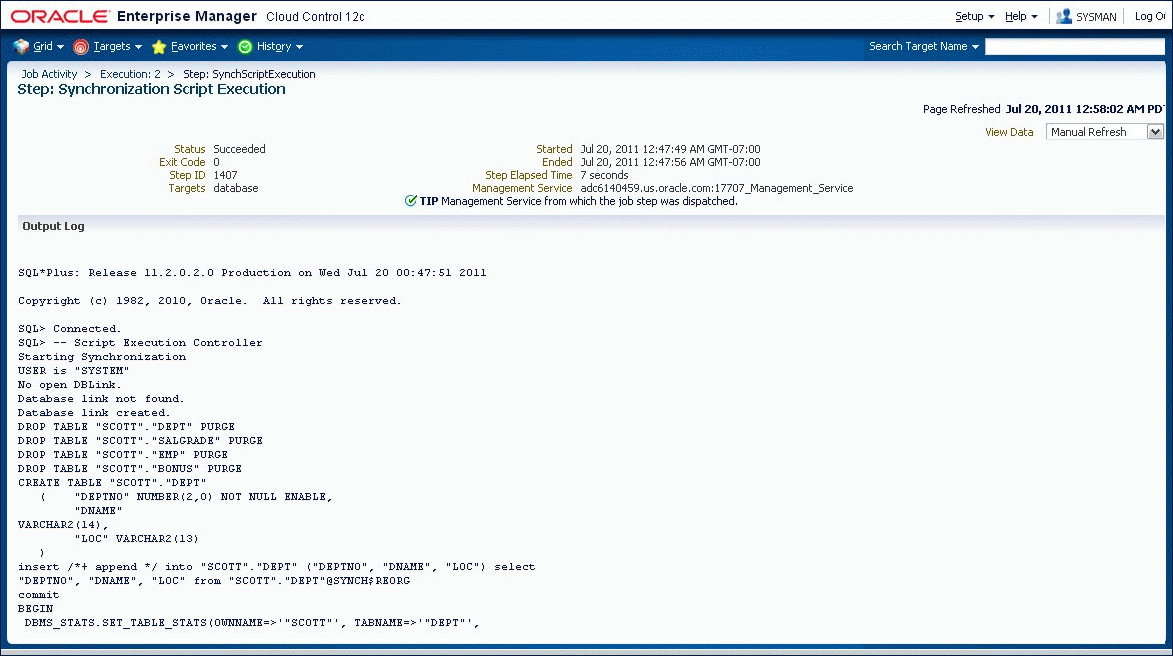This screenshot has width=1173, height=656.
Task: Click the Ended timestamp 12:47:56 AM
Action: pos(670,162)
